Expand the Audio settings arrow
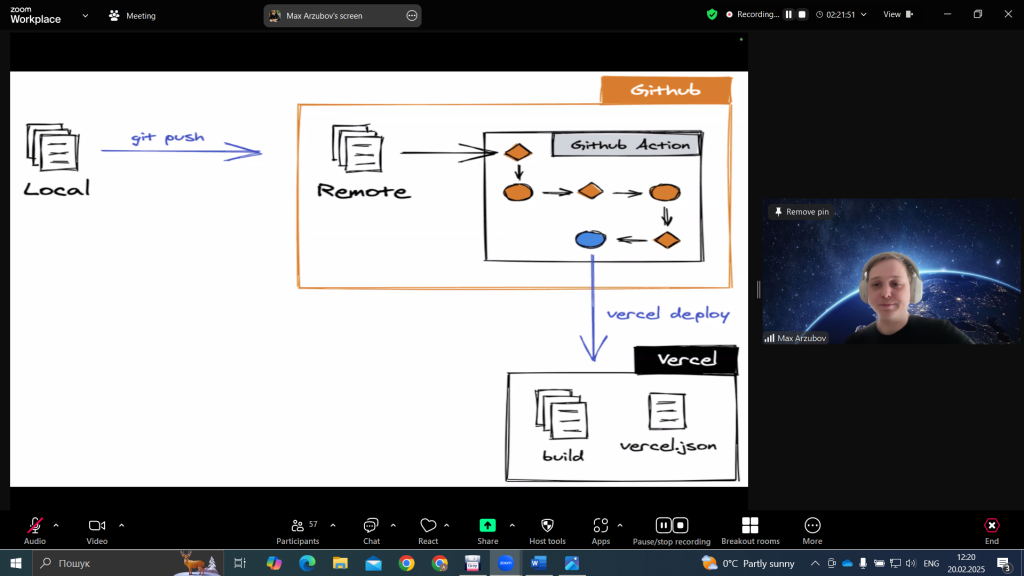This screenshot has height=576, width=1024. coord(56,525)
